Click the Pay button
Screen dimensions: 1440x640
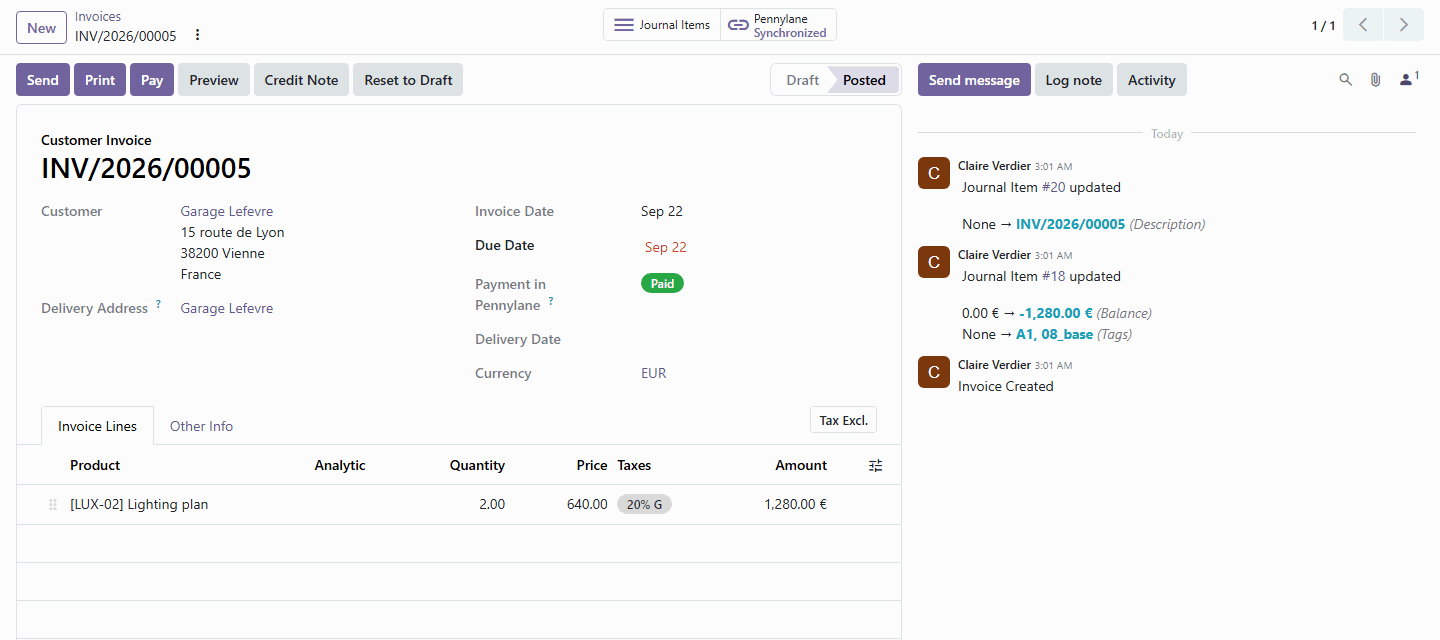pos(152,80)
